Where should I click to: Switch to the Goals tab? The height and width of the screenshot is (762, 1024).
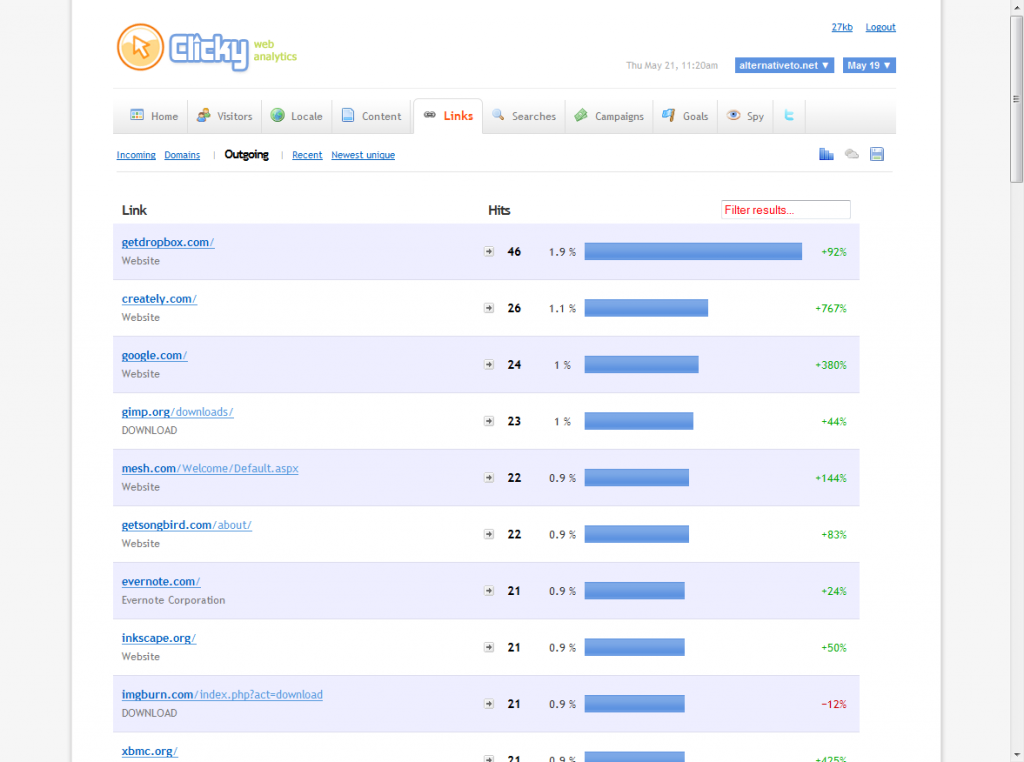coord(685,116)
